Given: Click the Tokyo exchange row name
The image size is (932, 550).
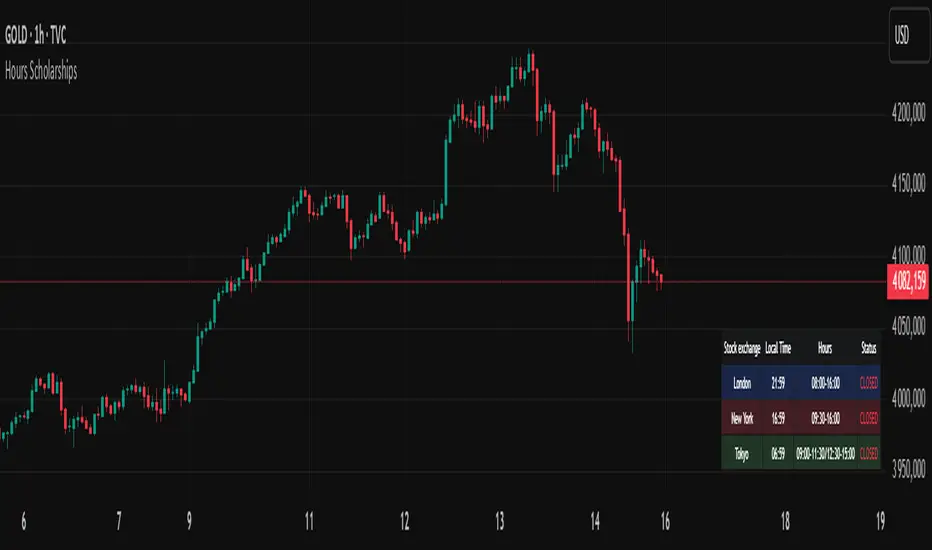Looking at the screenshot, I should 742,452.
